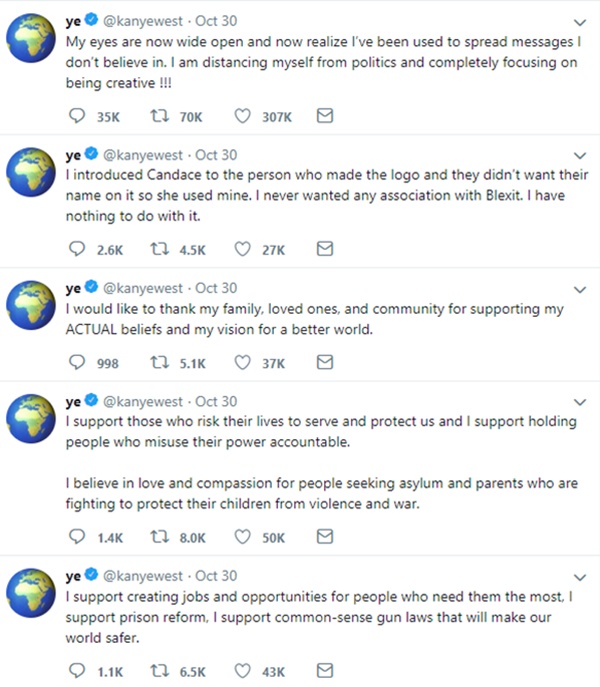The width and height of the screenshot is (600, 687).
Task: Reply to the tweet about Candace and Blexit
Action: pos(79,249)
